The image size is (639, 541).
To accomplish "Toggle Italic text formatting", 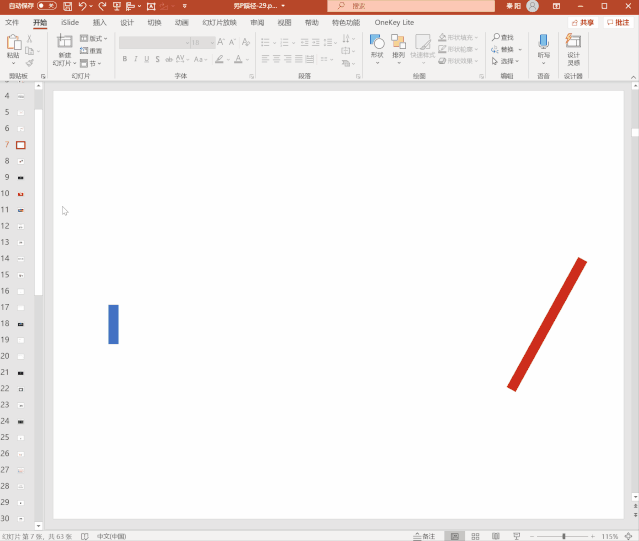I will 137,59.
